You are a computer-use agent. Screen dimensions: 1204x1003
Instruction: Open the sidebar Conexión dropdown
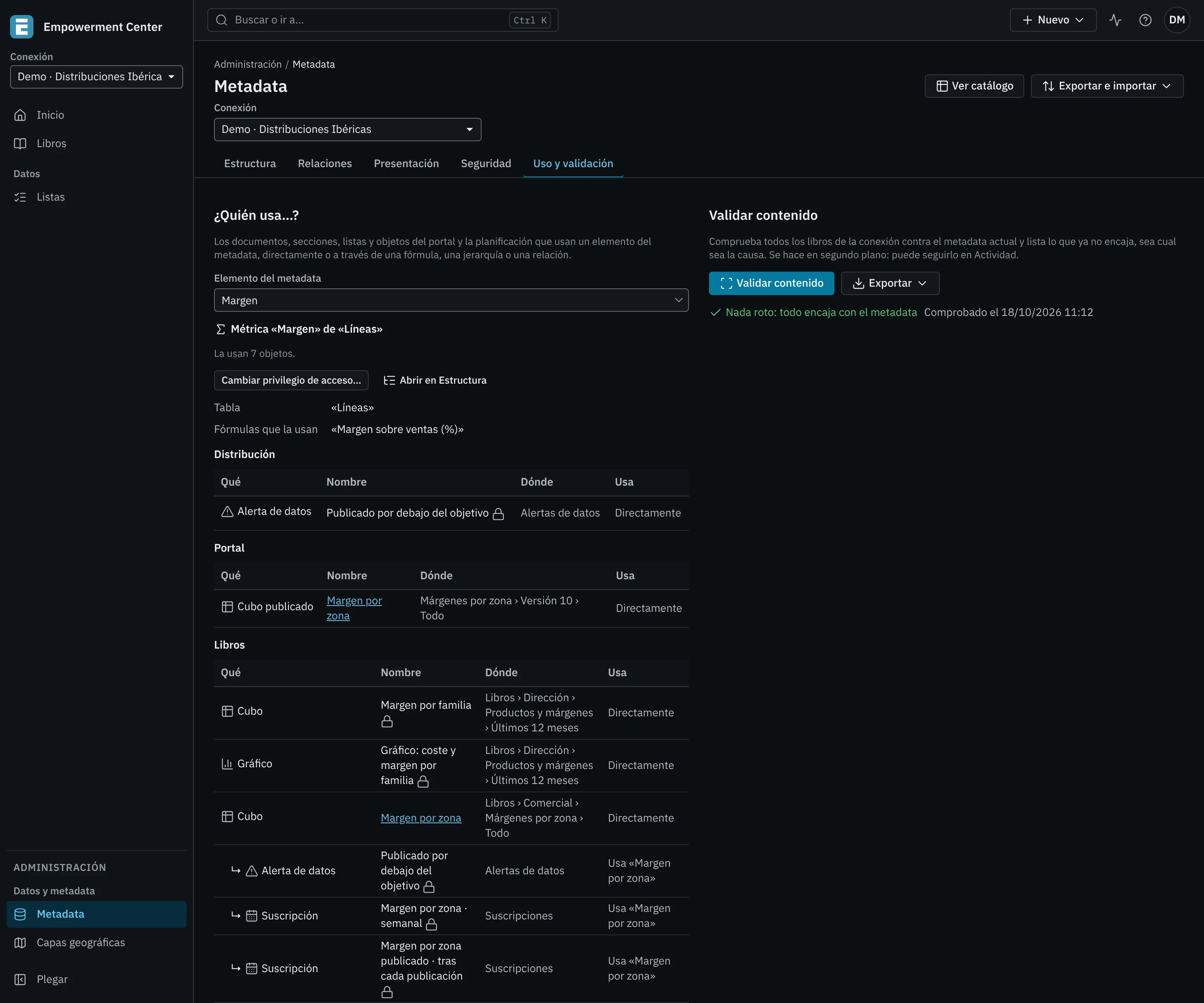click(96, 77)
